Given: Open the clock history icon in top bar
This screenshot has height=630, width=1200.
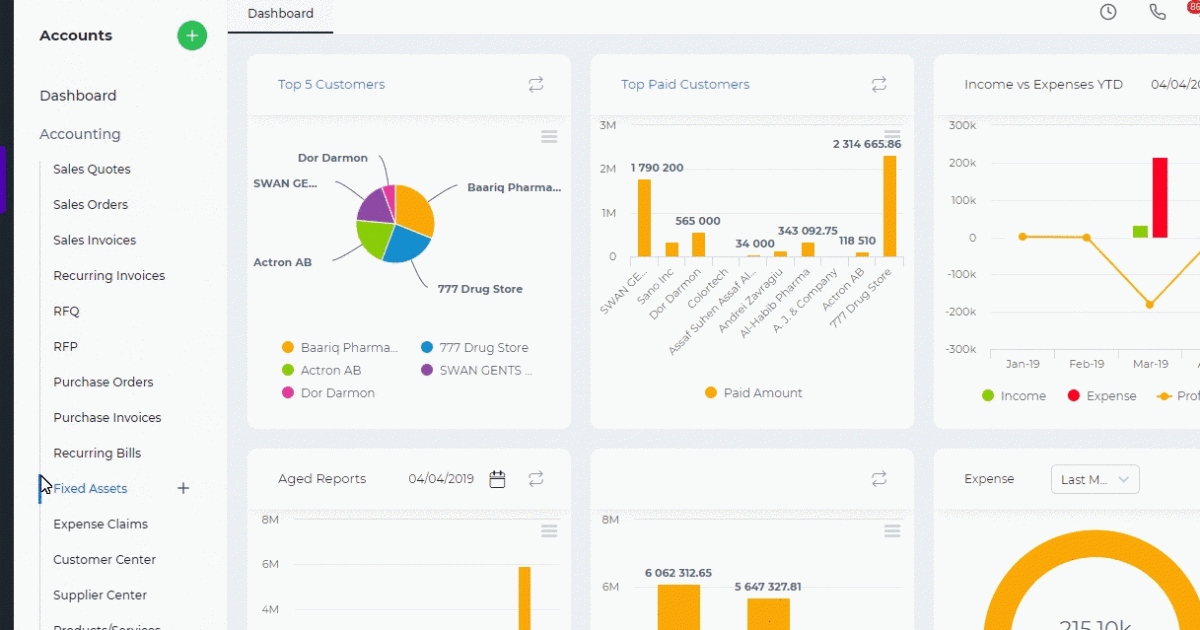Looking at the screenshot, I should [1108, 12].
